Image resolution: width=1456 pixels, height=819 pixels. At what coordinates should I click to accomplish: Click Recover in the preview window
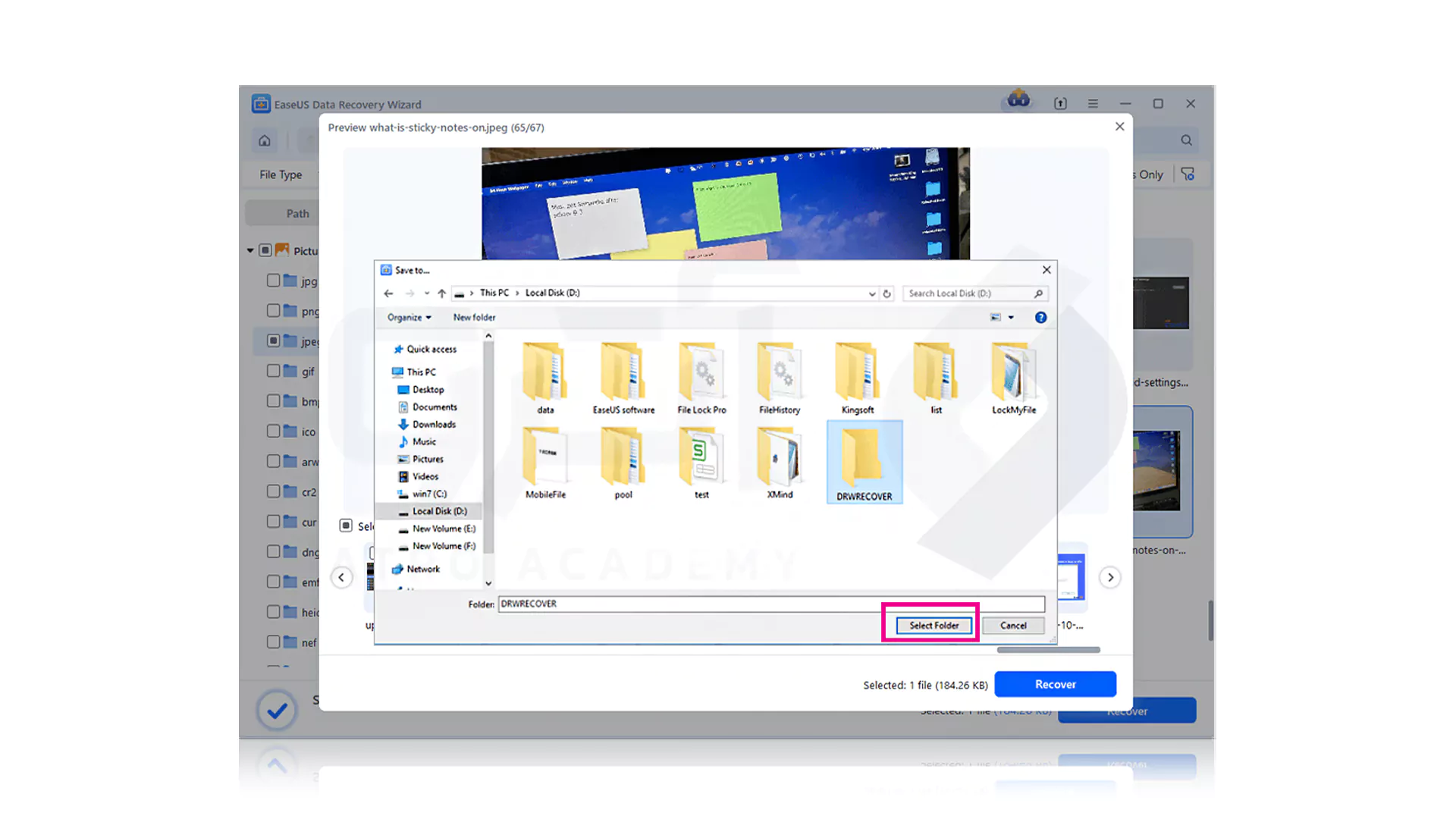point(1055,685)
